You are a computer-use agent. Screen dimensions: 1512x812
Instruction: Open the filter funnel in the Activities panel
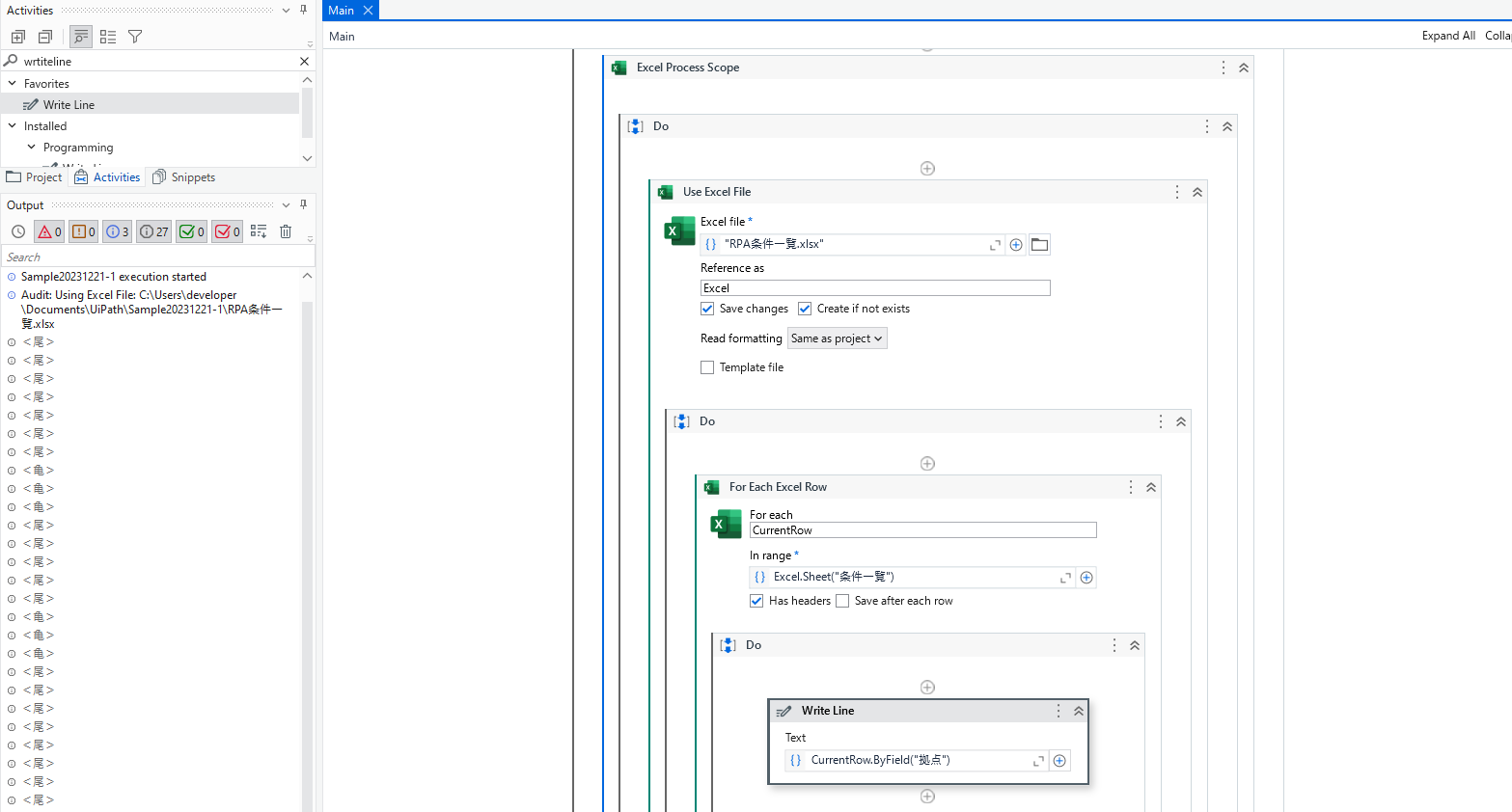pyautogui.click(x=134, y=36)
